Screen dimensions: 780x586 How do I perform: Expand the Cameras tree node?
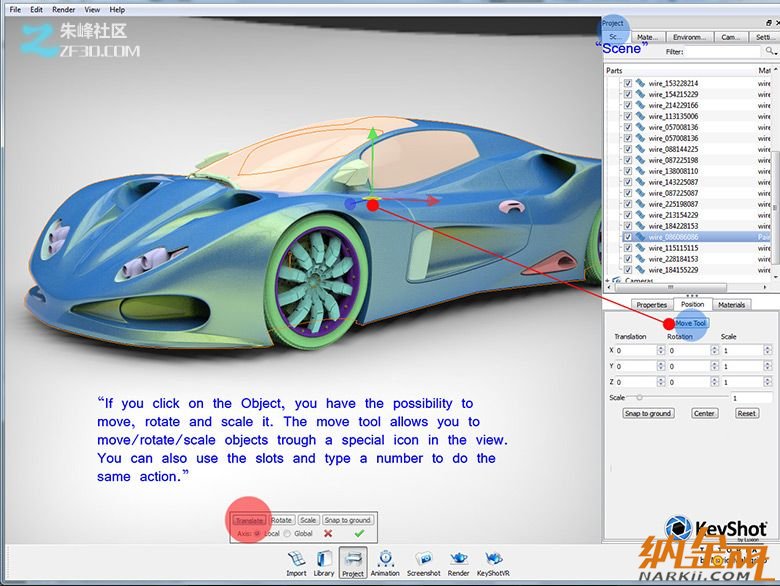[x=607, y=281]
